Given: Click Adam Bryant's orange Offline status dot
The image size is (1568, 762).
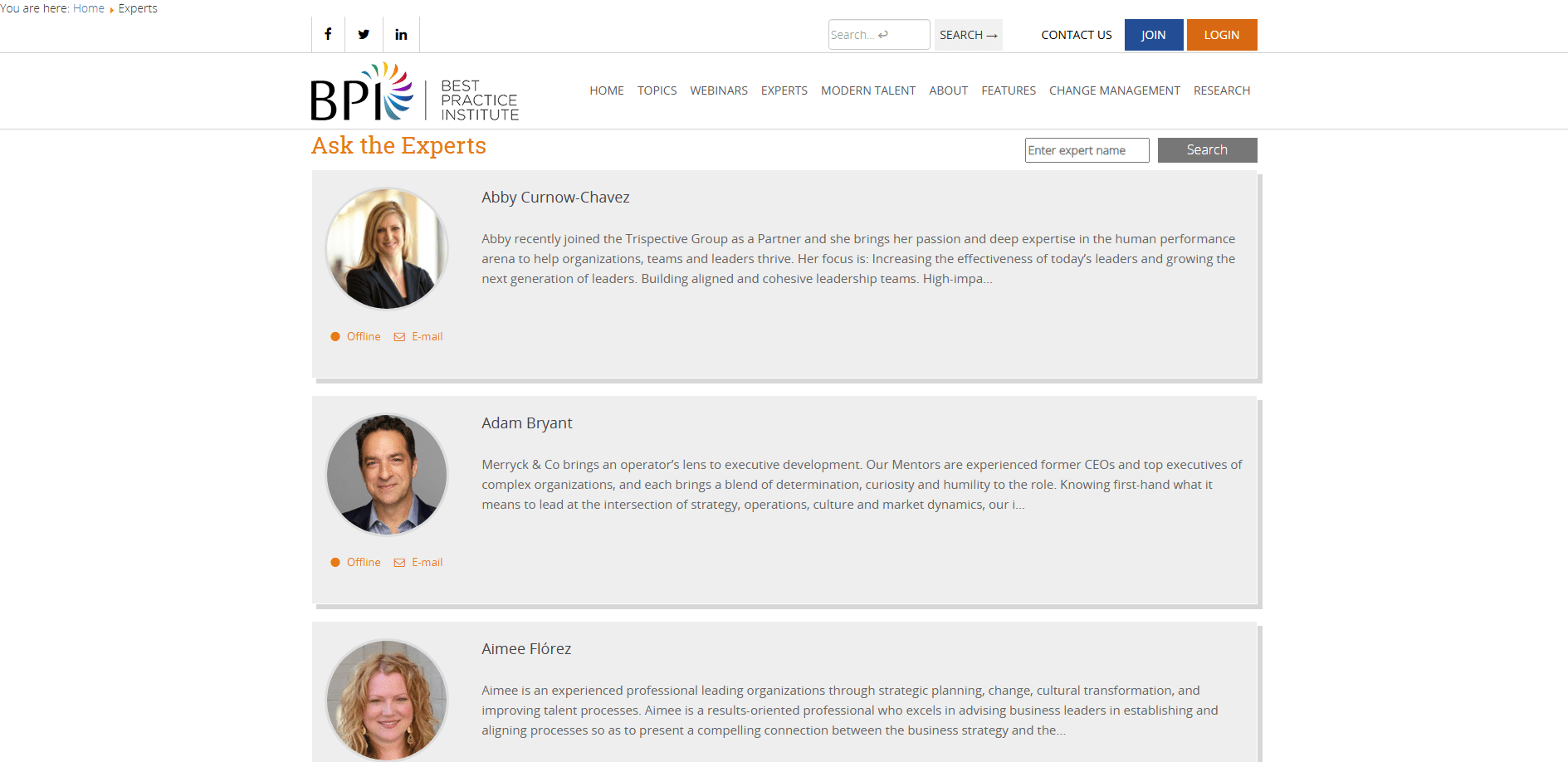Looking at the screenshot, I should click(x=335, y=563).
